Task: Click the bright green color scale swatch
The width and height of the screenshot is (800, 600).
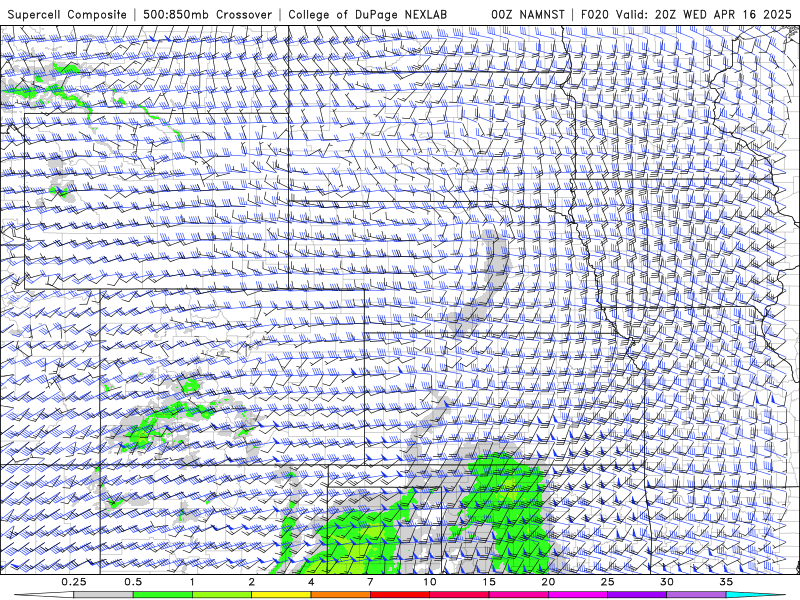Action: 163,595
